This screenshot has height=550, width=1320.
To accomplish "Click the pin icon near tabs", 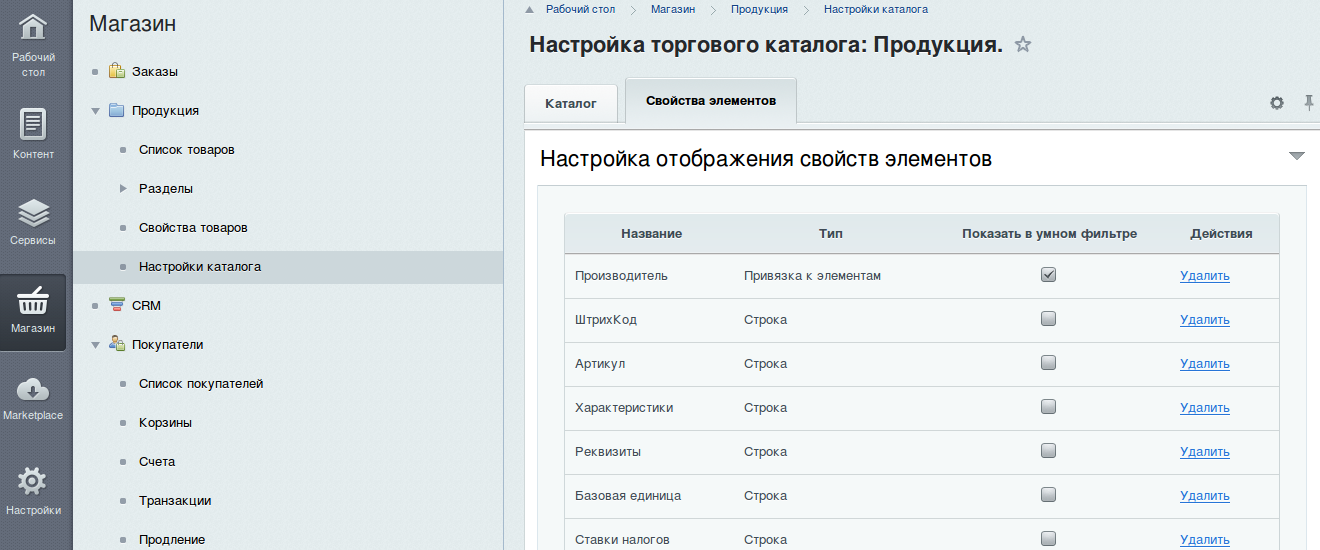I will click(1308, 103).
